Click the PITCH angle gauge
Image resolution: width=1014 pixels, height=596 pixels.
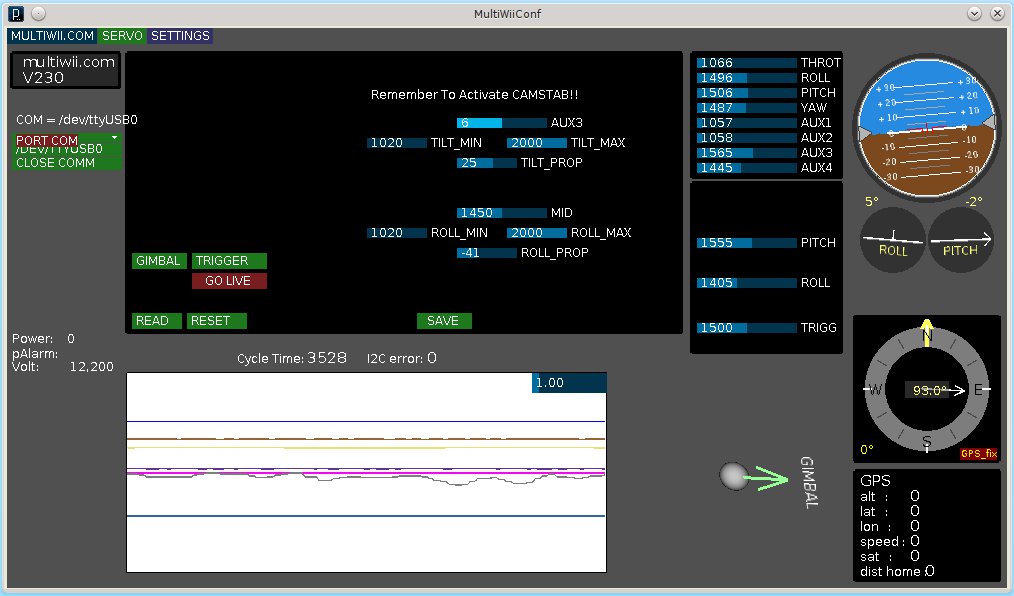click(960, 241)
